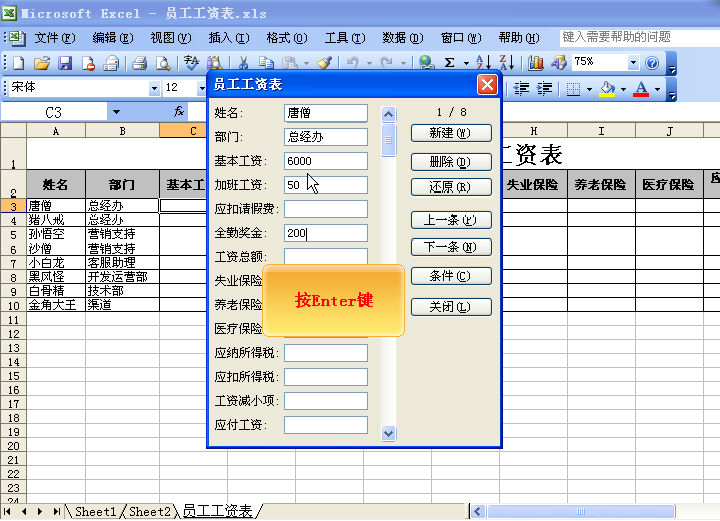720x521 pixels.
Task: Expand the Name Box dropdown
Action: tap(117, 112)
